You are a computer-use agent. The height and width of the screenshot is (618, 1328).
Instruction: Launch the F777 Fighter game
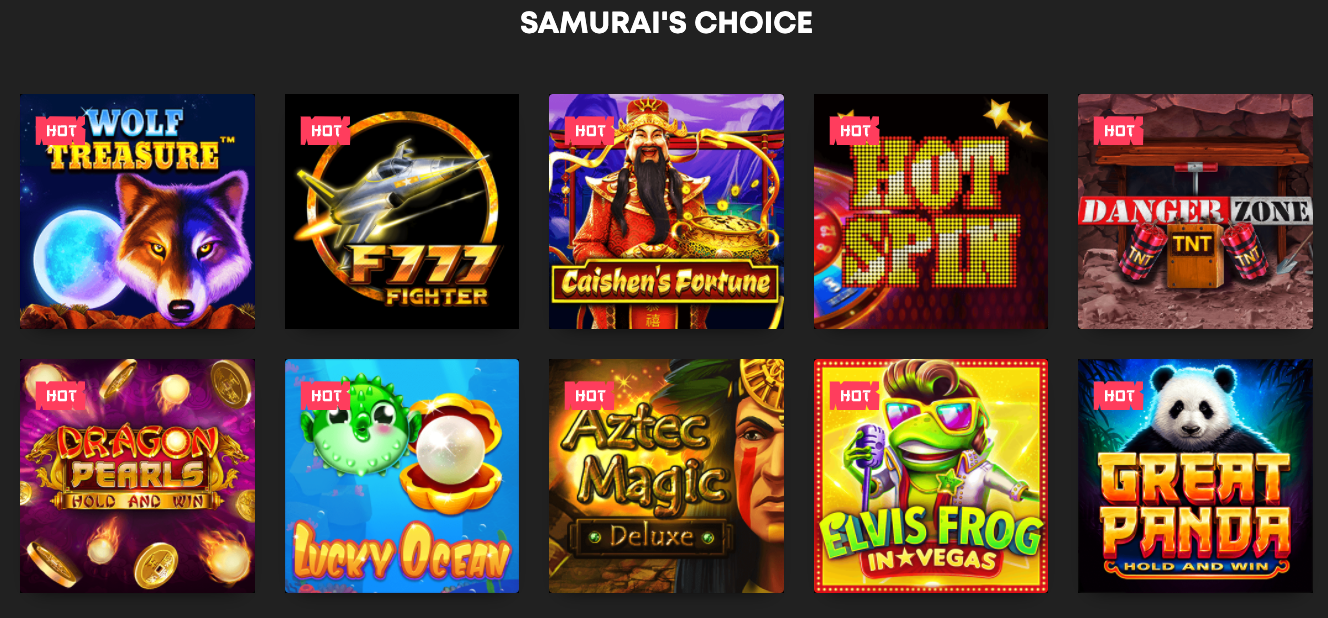402,211
